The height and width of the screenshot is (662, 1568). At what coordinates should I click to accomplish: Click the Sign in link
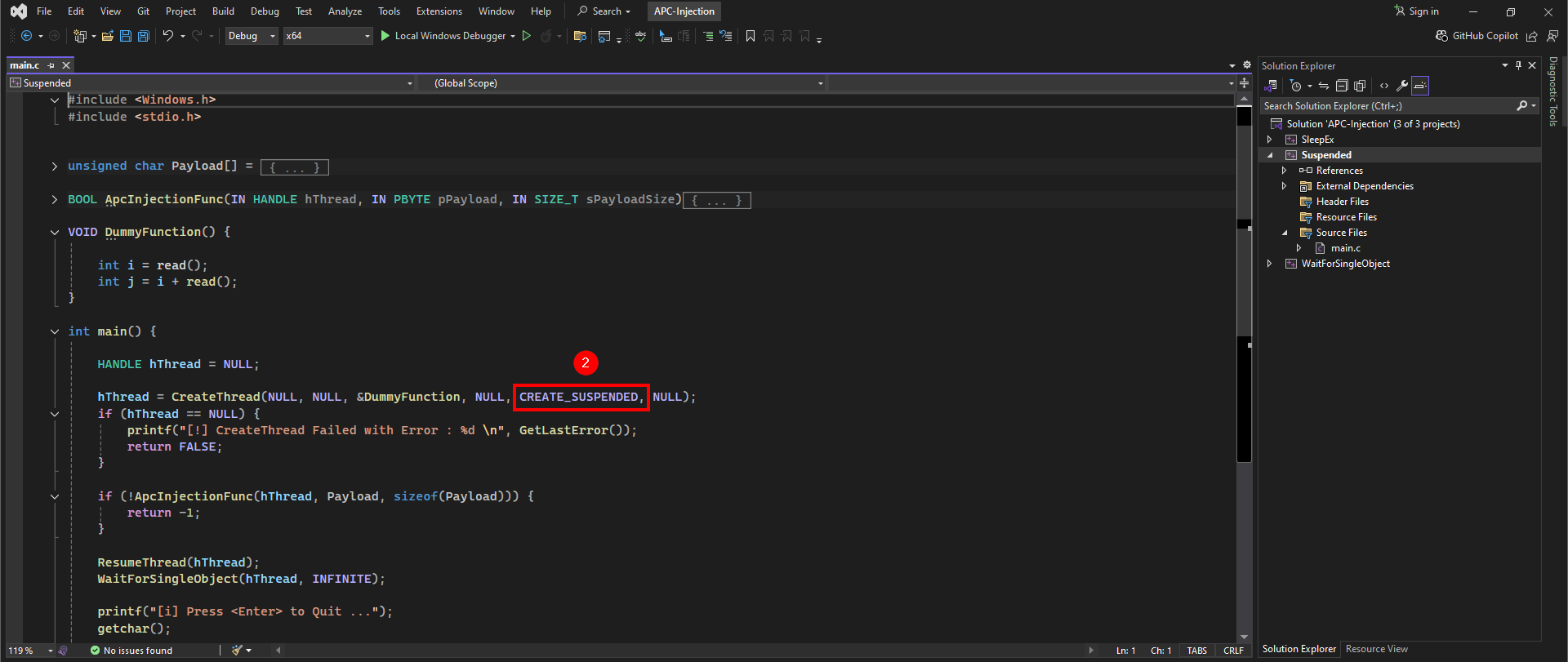1417,11
